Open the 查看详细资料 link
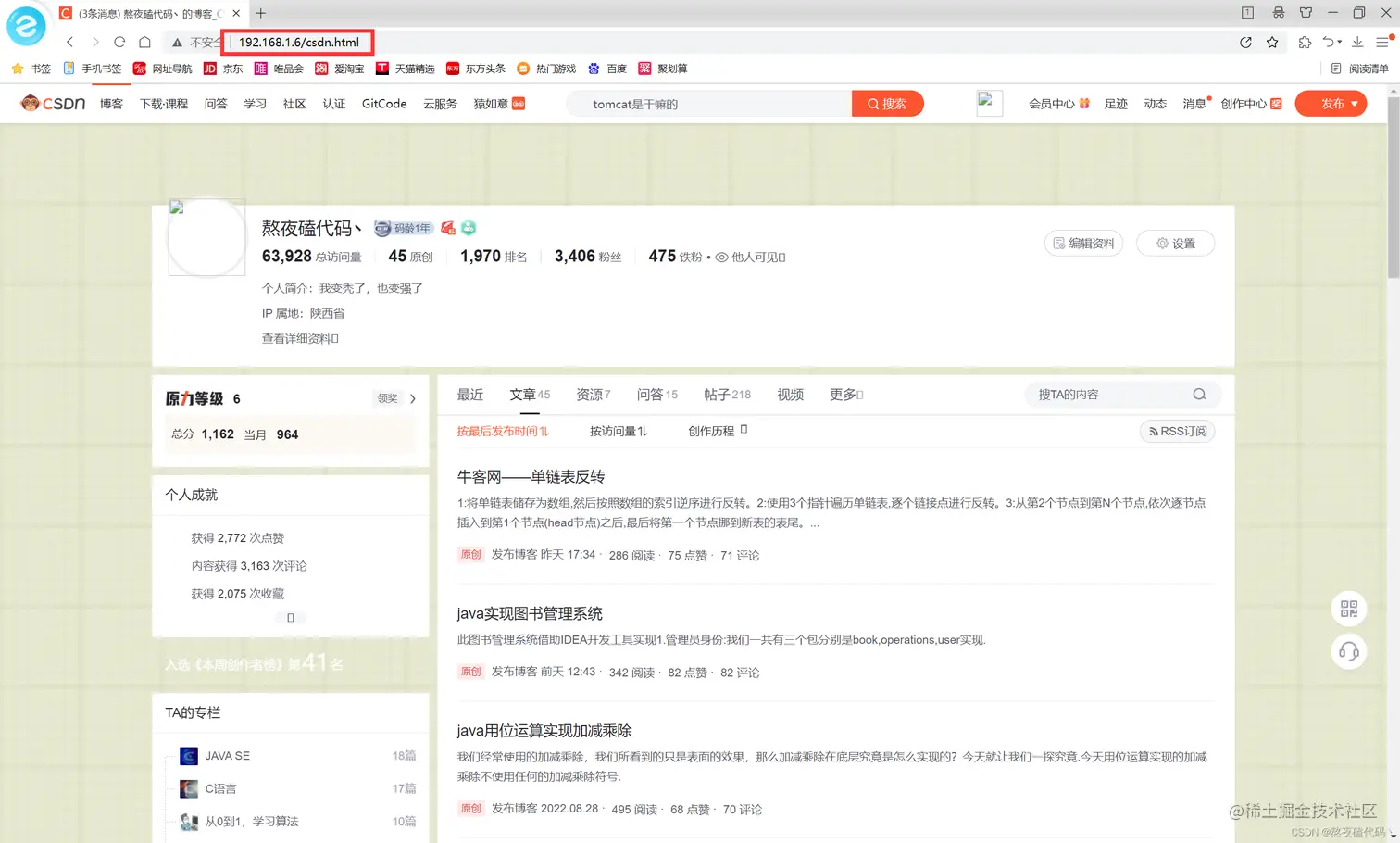Image resolution: width=1400 pixels, height=843 pixels. point(299,338)
